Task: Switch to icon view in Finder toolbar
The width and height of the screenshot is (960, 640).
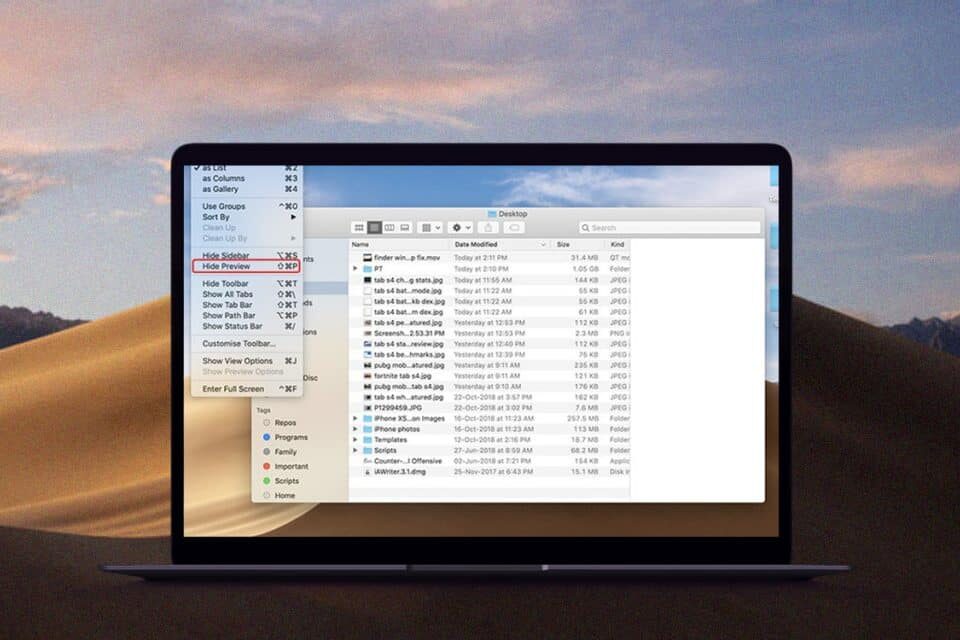Action: tap(359, 228)
